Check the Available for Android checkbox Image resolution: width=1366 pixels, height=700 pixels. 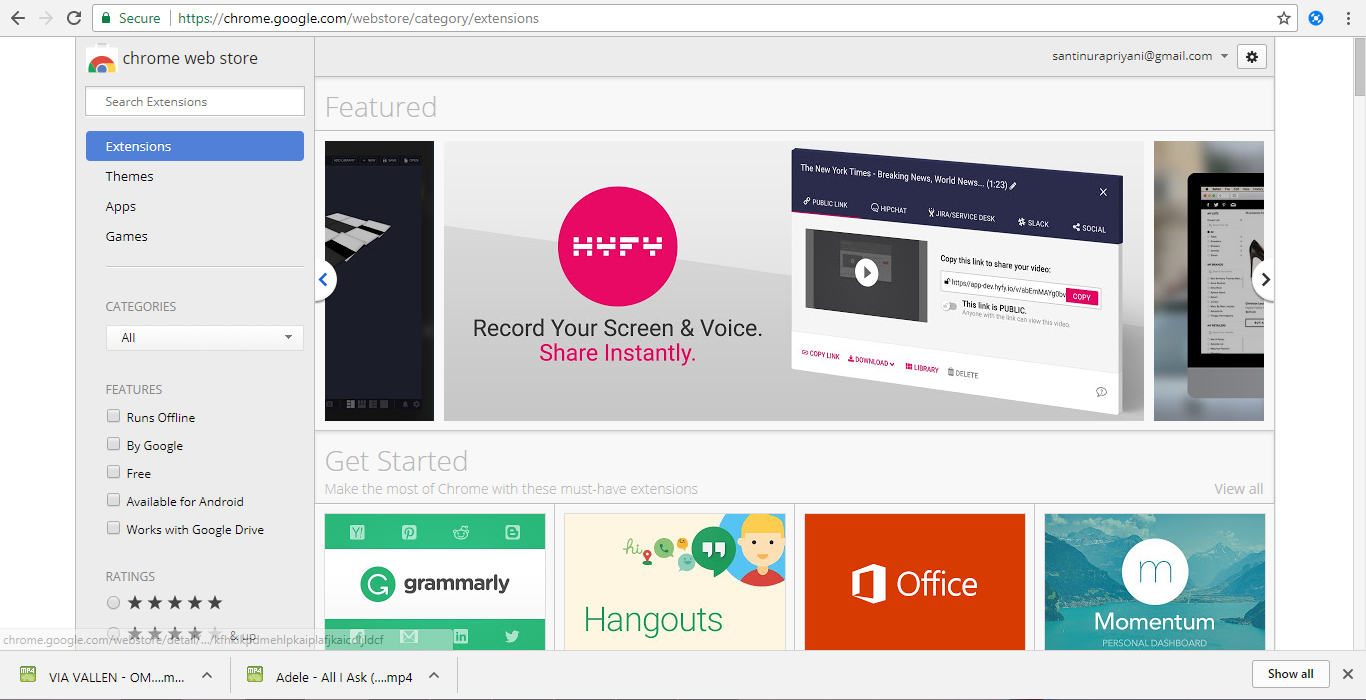[113, 500]
